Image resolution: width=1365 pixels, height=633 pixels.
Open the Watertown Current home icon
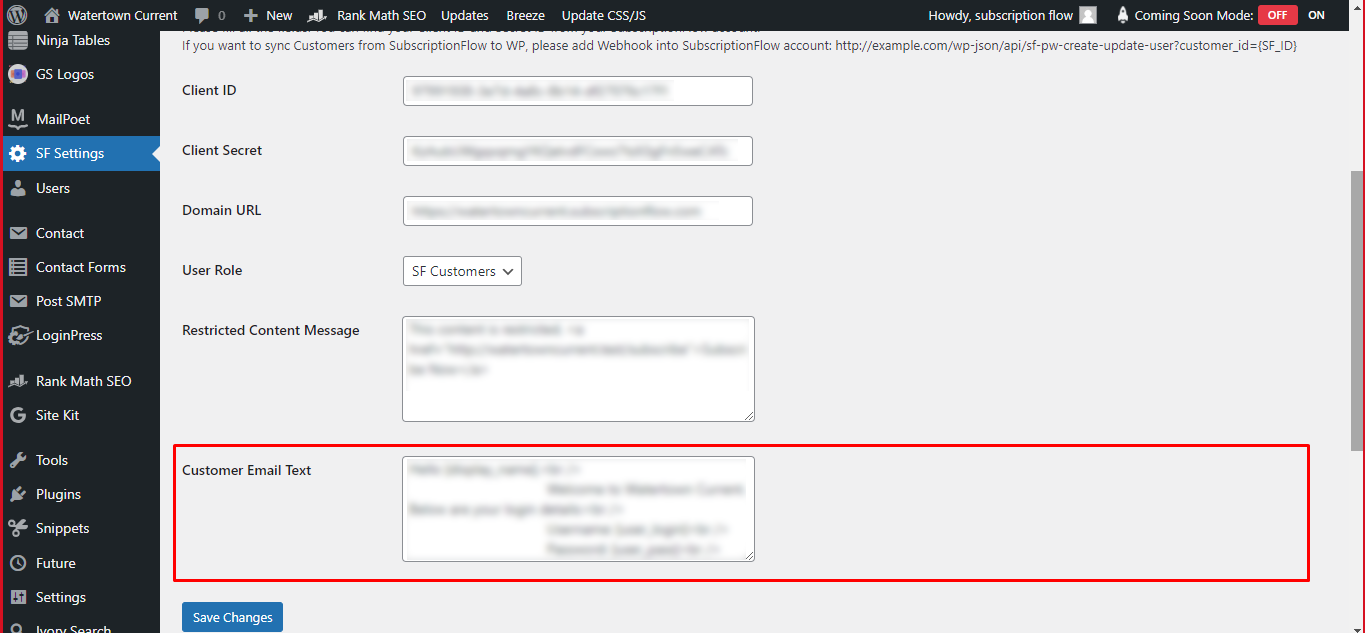click(x=52, y=15)
